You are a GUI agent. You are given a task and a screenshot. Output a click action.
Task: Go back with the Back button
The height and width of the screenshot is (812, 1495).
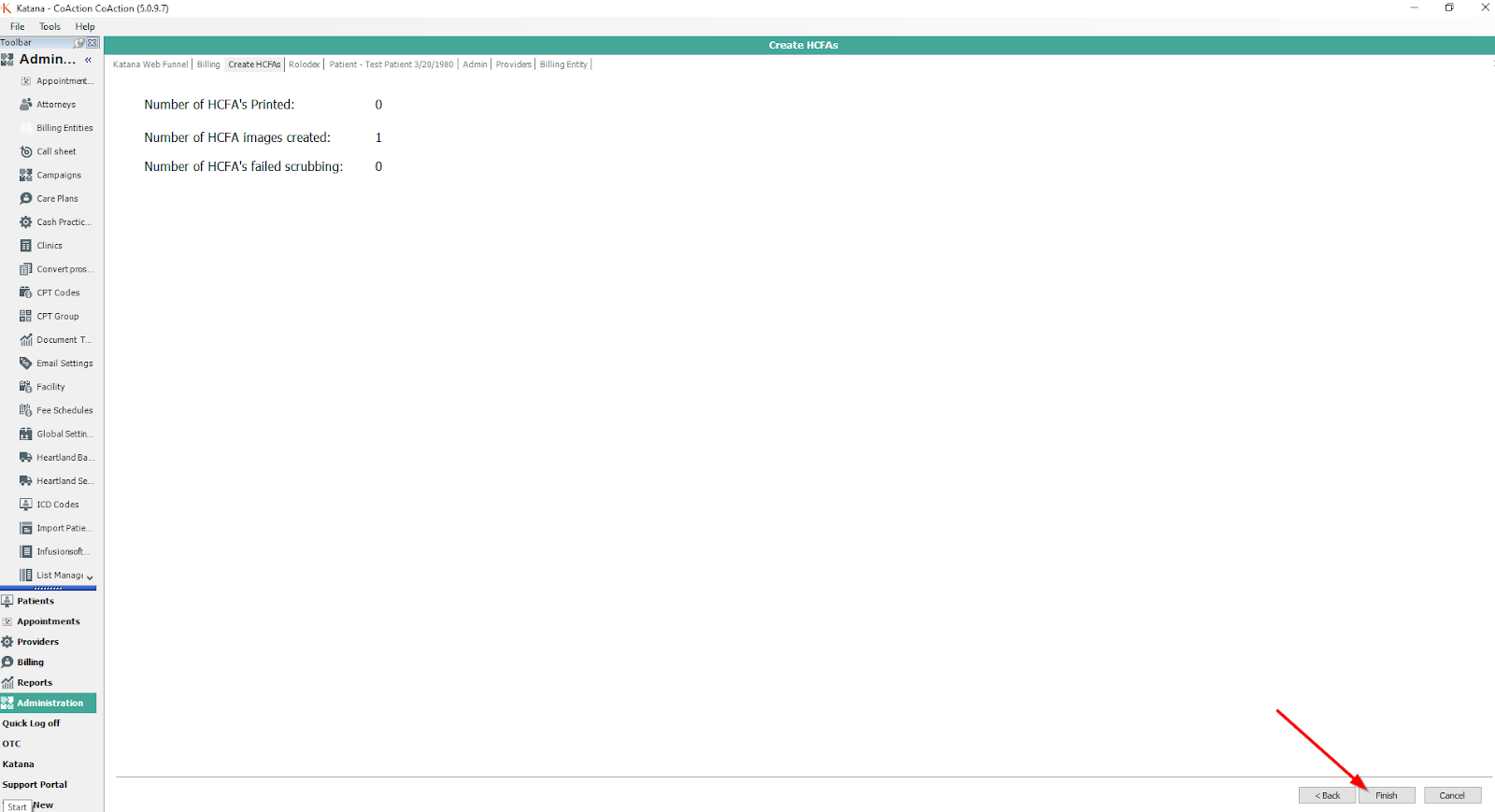(x=1327, y=795)
